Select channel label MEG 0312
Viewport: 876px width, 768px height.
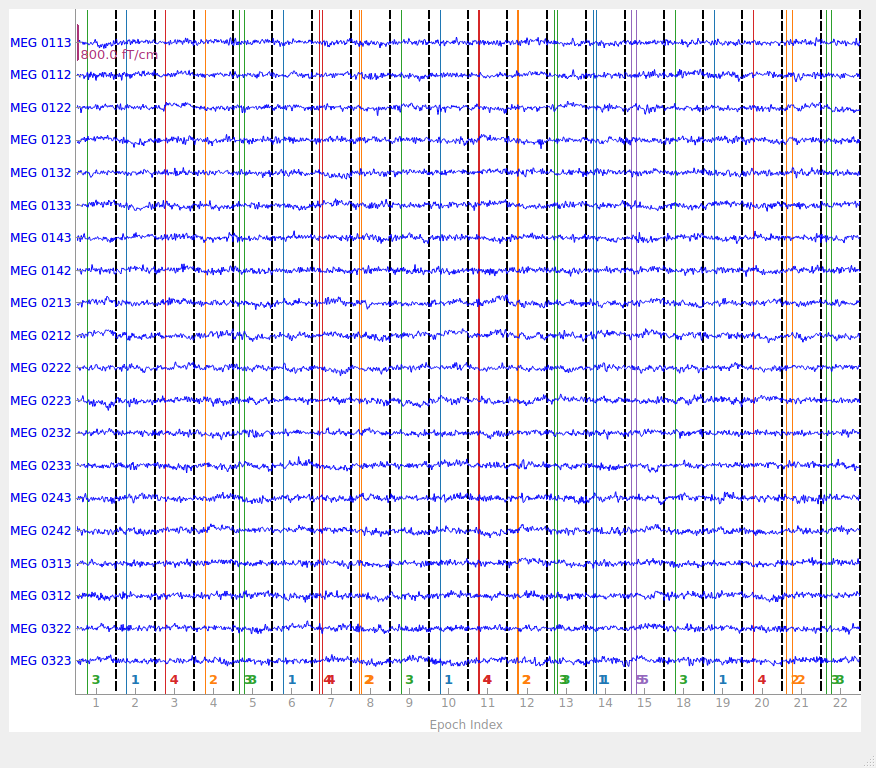click(41, 596)
